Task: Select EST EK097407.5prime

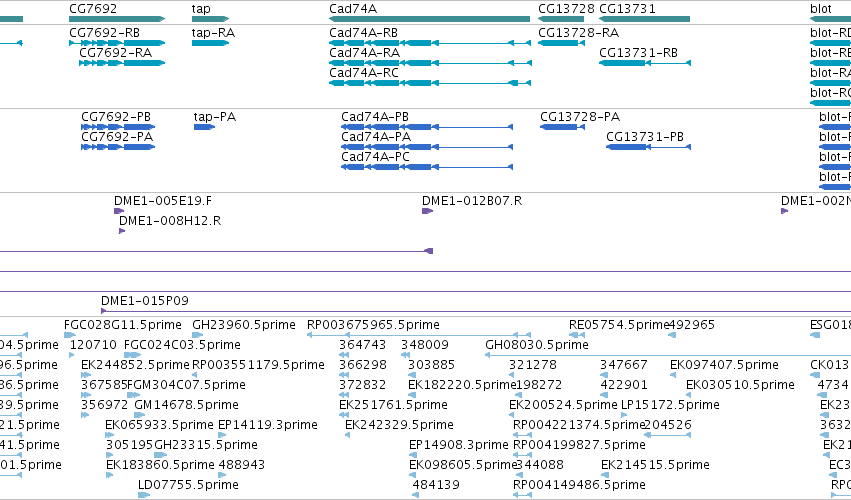Action: 725,365
